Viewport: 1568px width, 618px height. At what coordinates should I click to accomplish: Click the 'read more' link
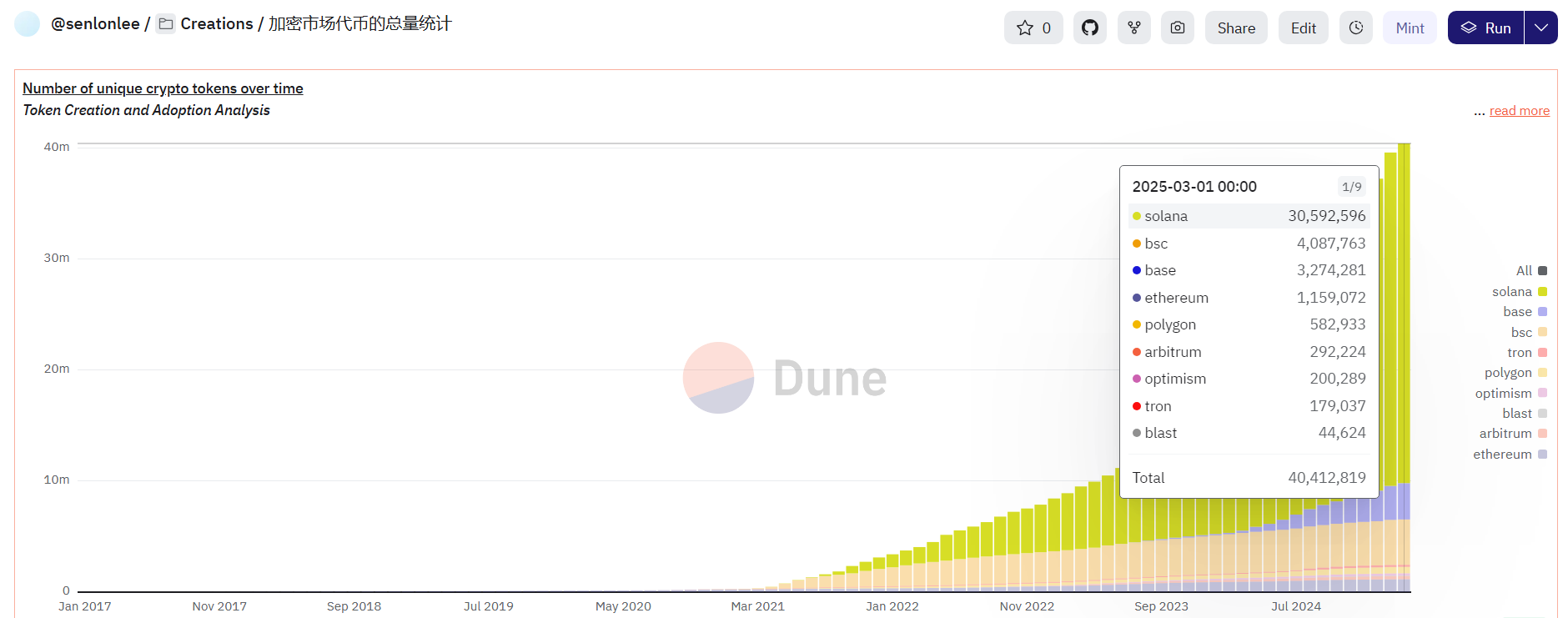(1520, 111)
